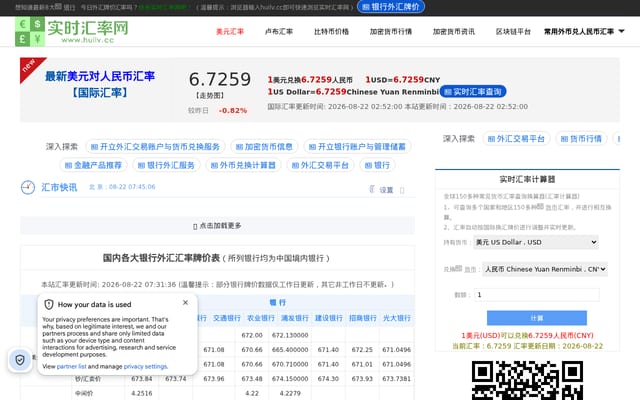This screenshot has height=400, width=640.
Task: Click the 672.130000 table cell
Action: coord(290,335)
